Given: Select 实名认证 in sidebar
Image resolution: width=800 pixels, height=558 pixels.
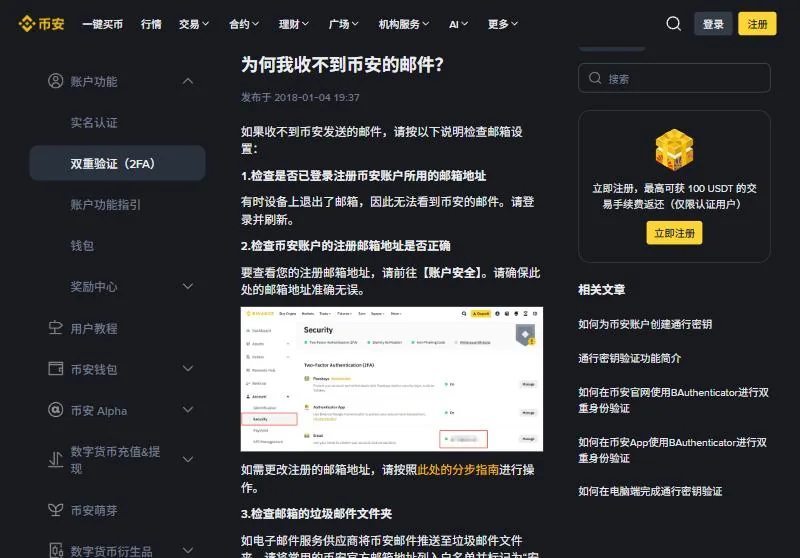Looking at the screenshot, I should [x=94, y=122].
